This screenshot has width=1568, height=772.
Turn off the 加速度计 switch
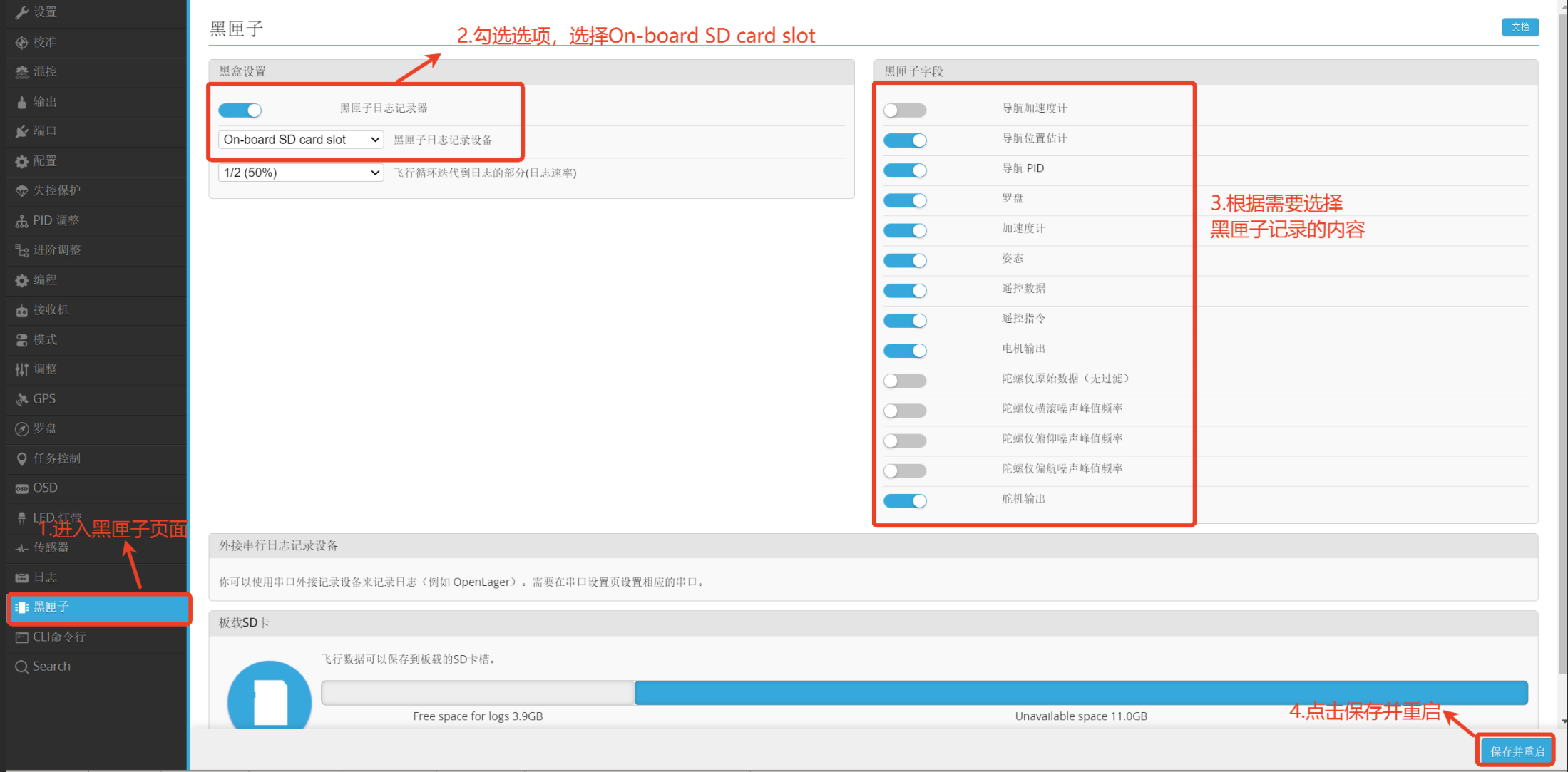(x=905, y=230)
